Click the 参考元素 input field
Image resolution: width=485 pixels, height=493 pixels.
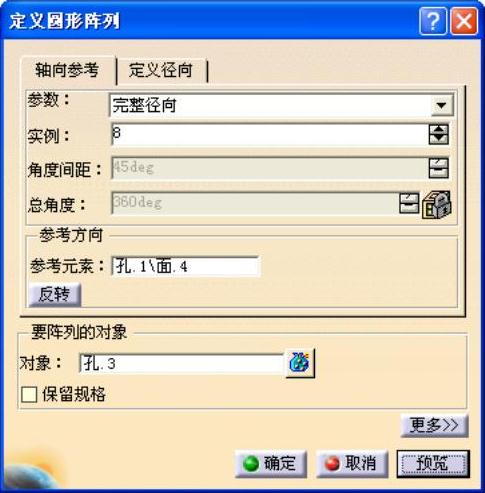pos(185,266)
